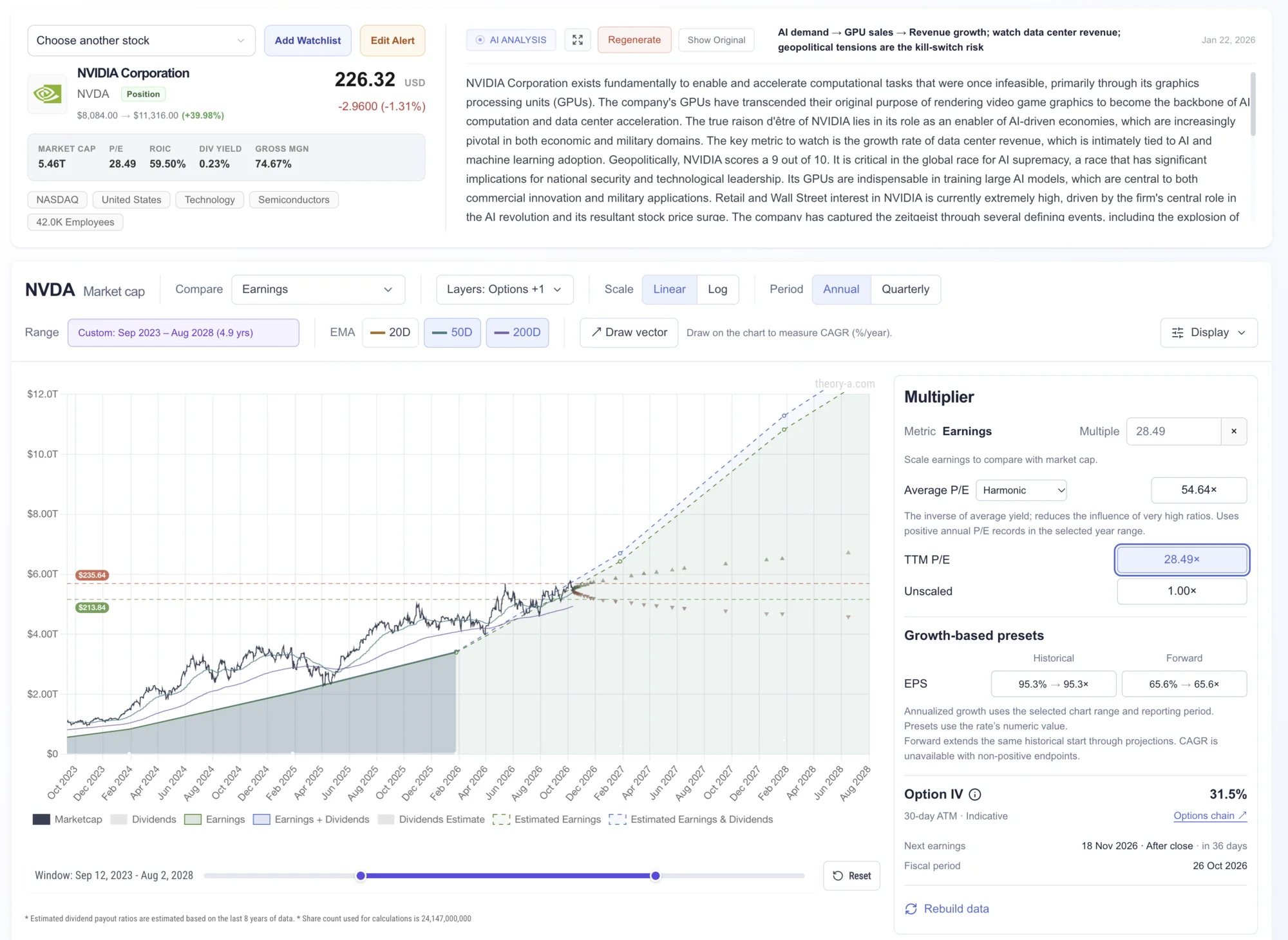
Task: Click the Add Watchlist button
Action: click(x=308, y=41)
